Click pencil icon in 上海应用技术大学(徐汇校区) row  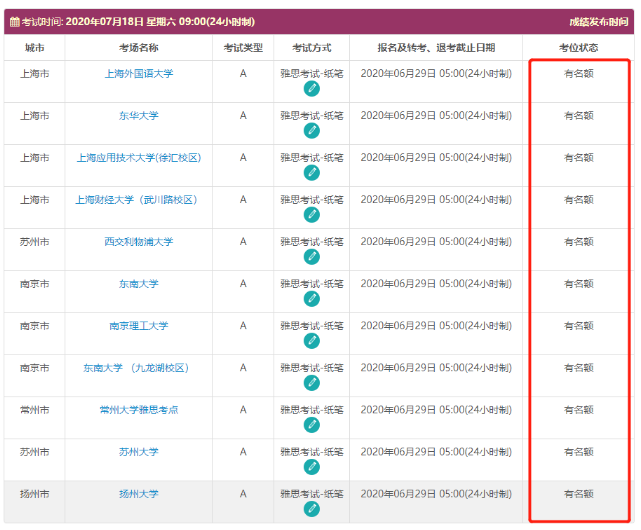tap(312, 173)
